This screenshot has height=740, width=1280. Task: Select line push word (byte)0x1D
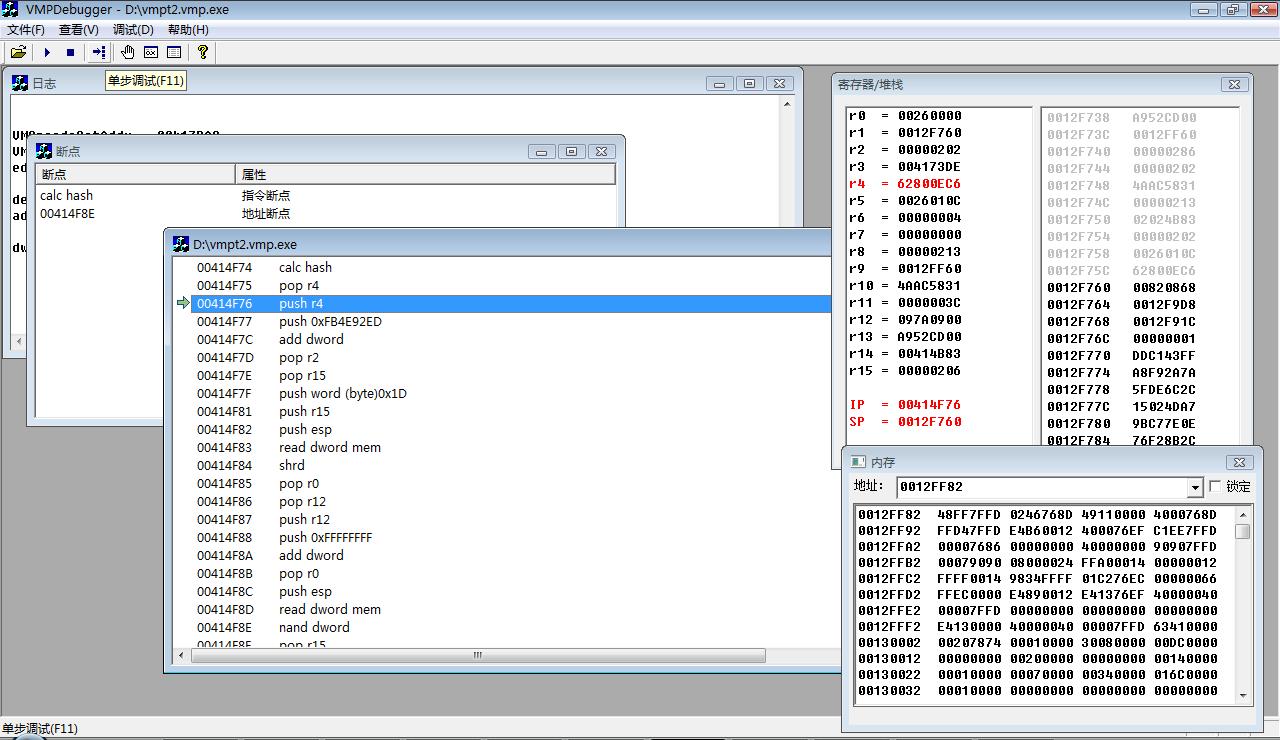(510, 393)
